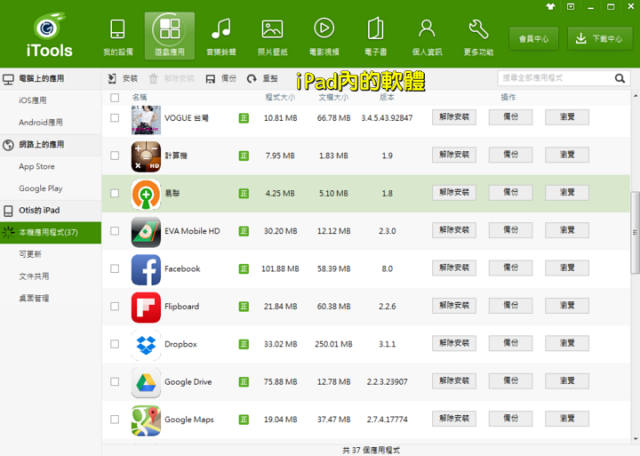Viewport: 640px width, 456px height.
Task: Check the Dropbox row checkbox
Action: click(x=115, y=344)
